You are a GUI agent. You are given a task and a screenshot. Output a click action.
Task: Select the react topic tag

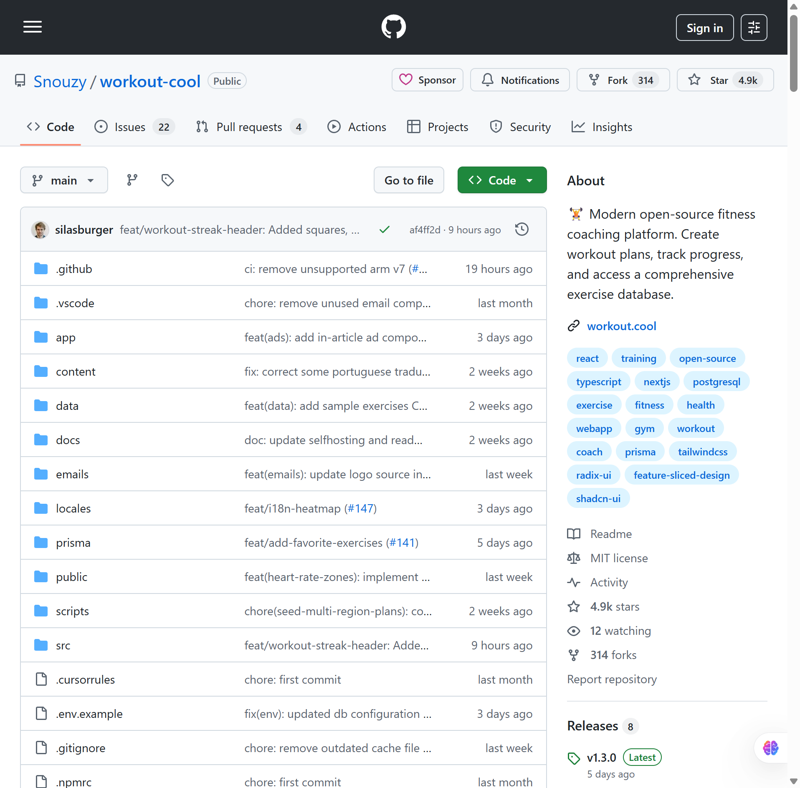[x=587, y=358]
